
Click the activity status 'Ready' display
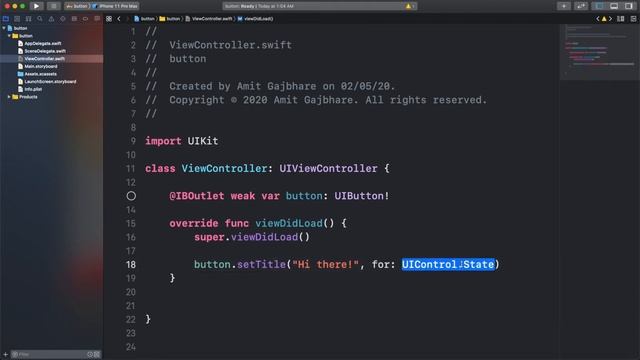tap(320, 6)
